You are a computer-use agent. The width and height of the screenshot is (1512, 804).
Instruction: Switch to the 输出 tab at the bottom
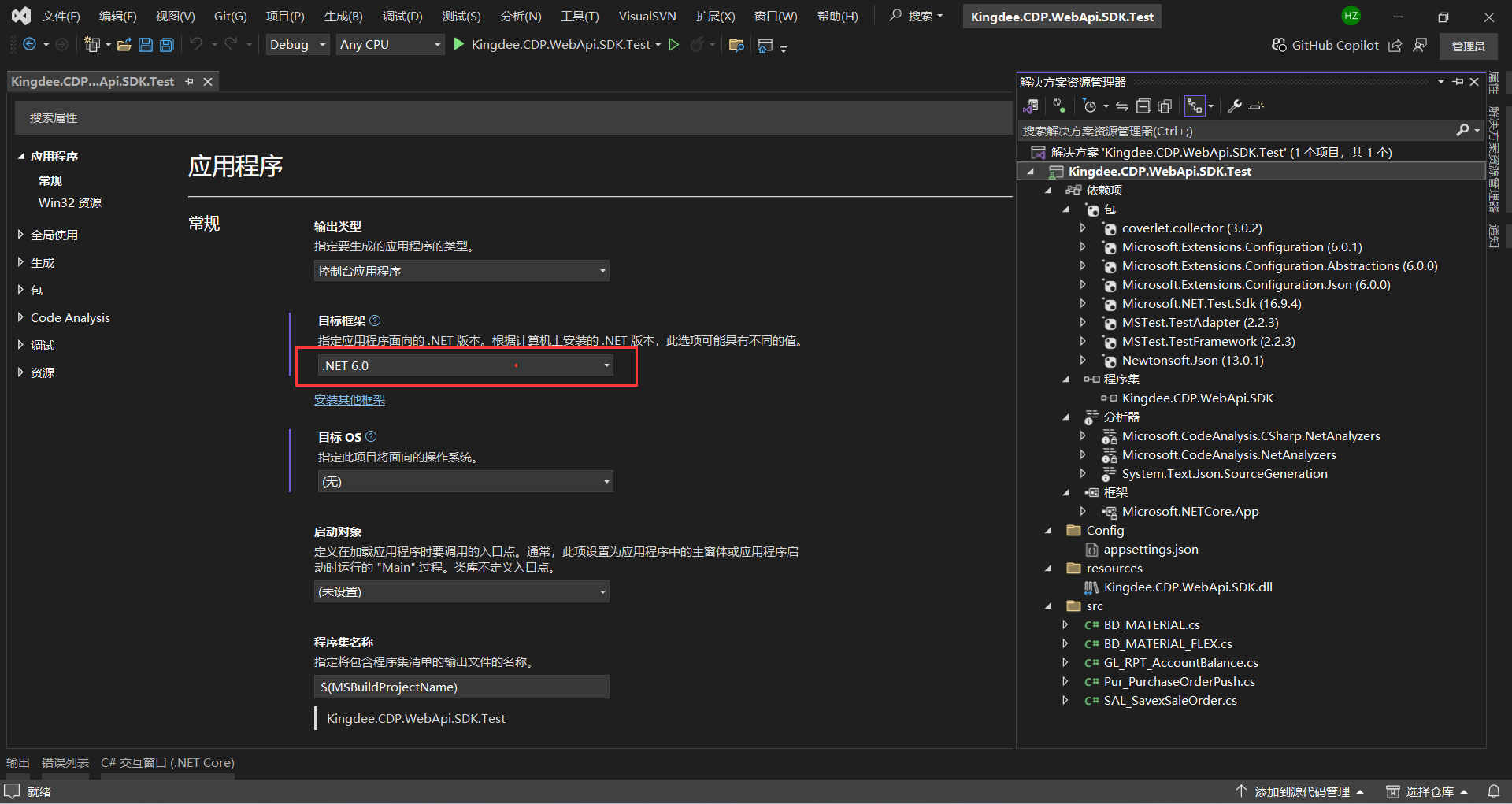click(x=18, y=762)
